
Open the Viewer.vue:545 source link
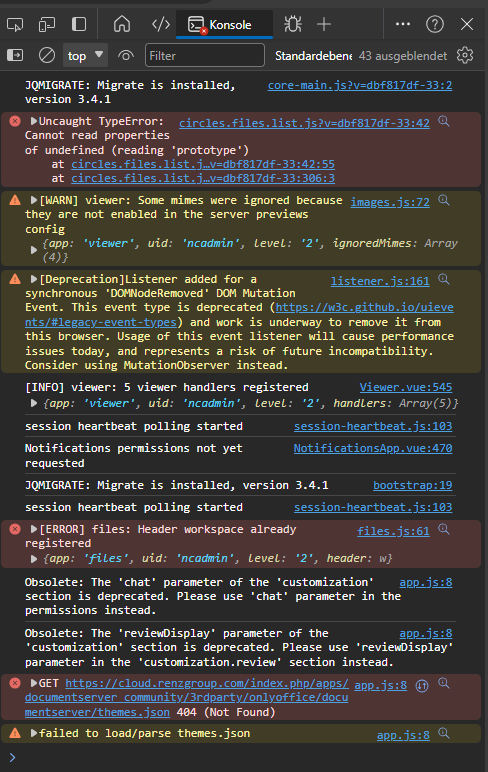tap(406, 387)
